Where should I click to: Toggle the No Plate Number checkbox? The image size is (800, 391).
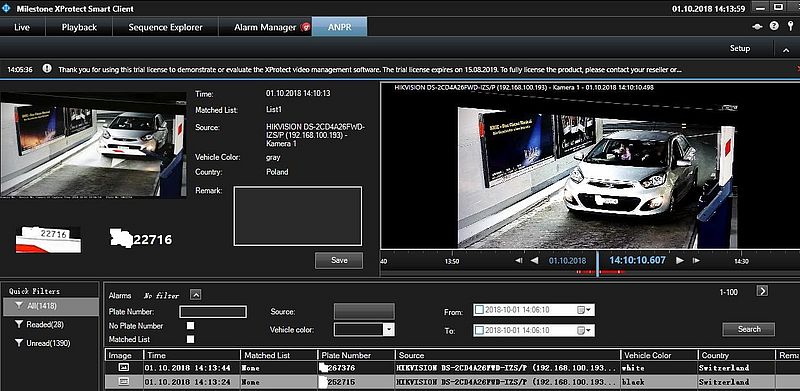click(191, 326)
